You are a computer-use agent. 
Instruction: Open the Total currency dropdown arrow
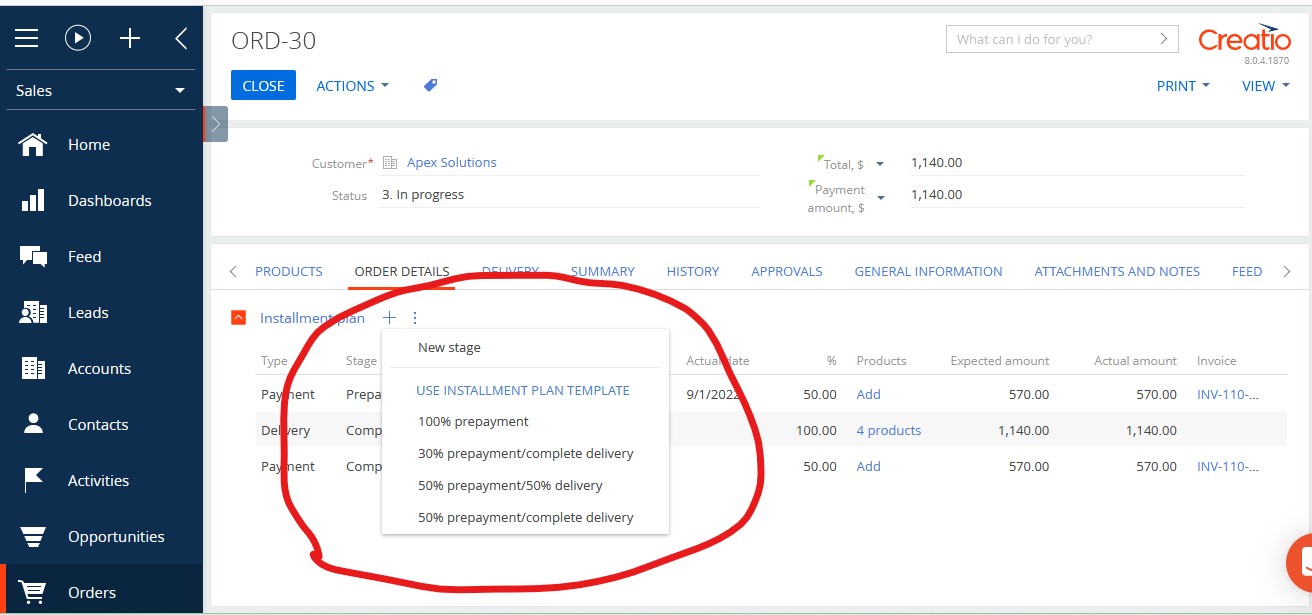[x=880, y=164]
